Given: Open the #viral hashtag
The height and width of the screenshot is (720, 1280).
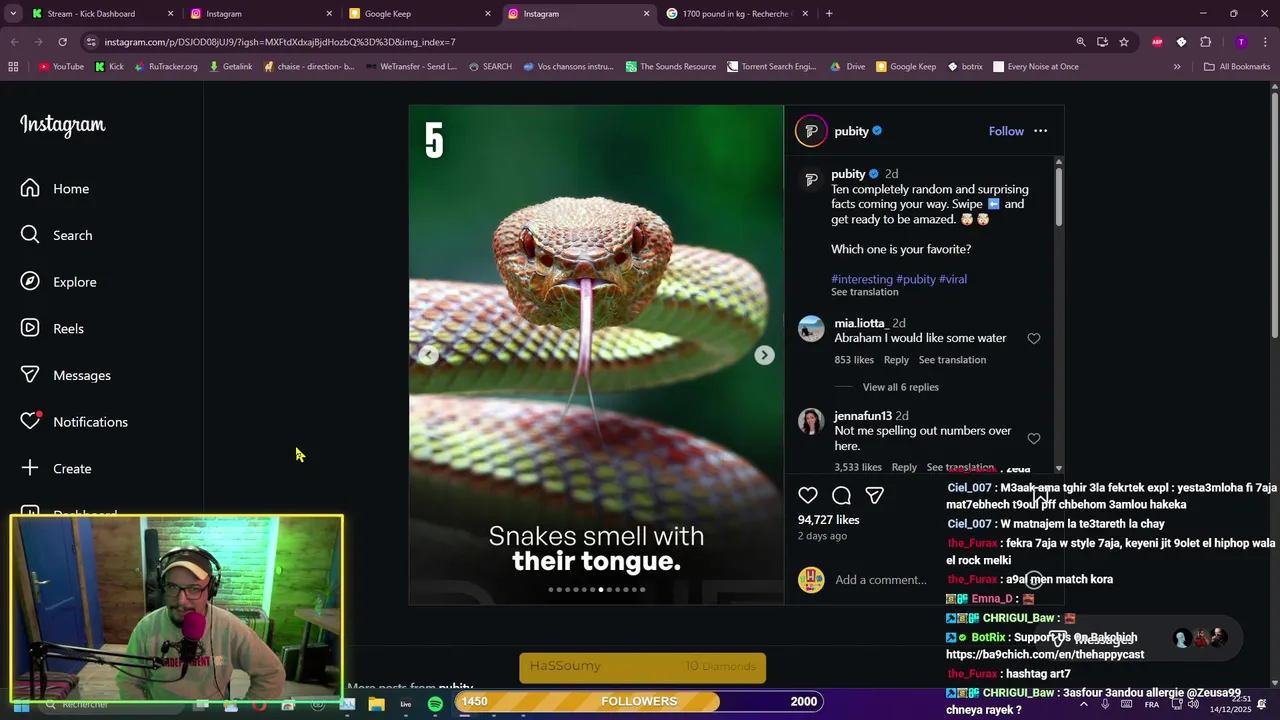Looking at the screenshot, I should [953, 279].
